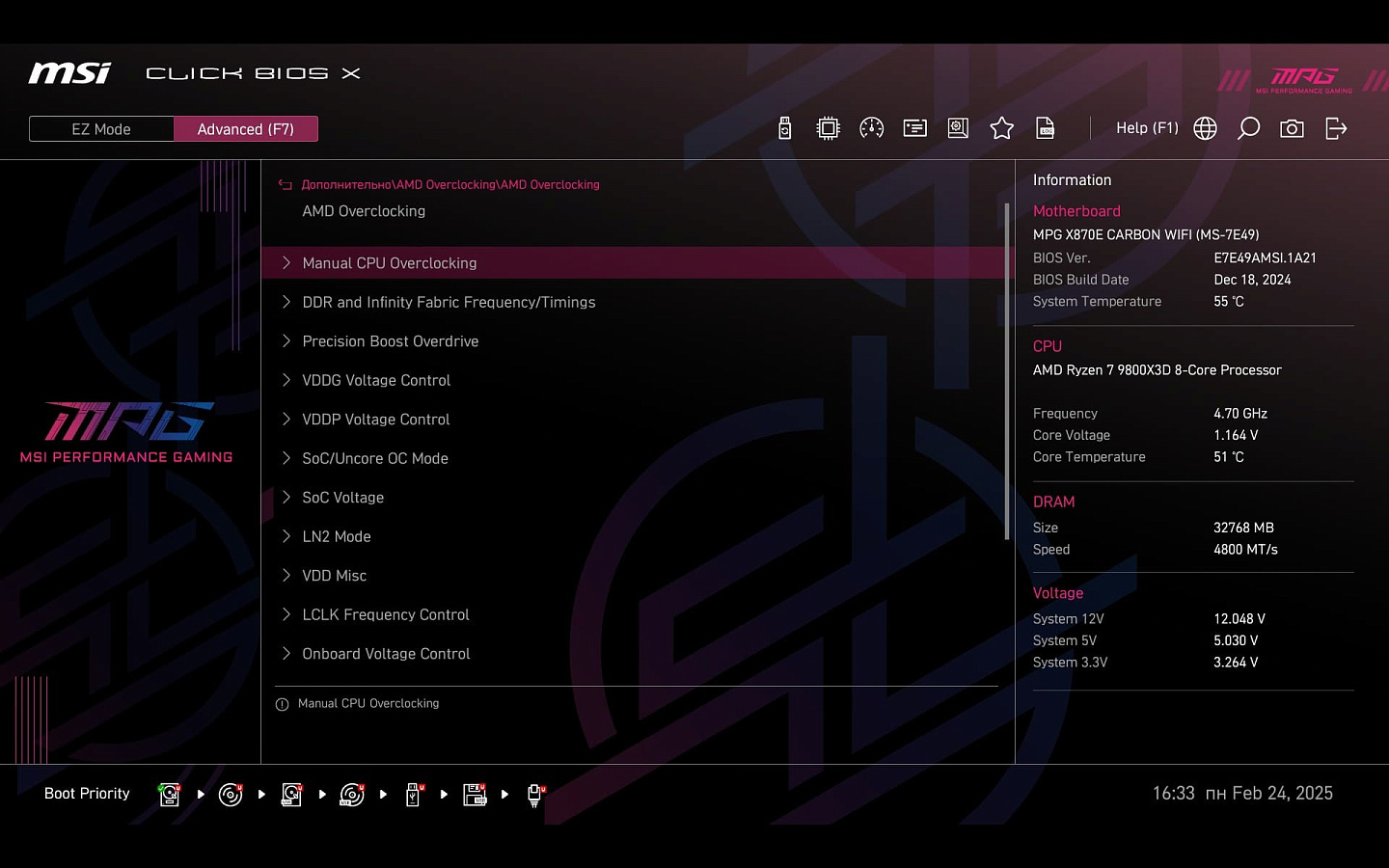This screenshot has height=868, width=1389.
Task: Select the network boot device icon
Action: click(x=536, y=795)
